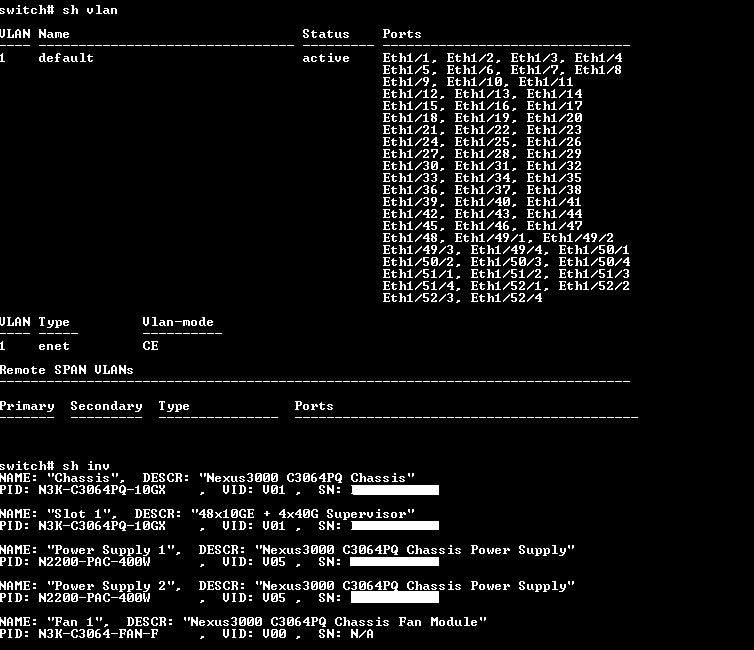Screen dimensions: 754x650
Task: Click the 'Eth1/50/3' port entry
Action: [506, 262]
